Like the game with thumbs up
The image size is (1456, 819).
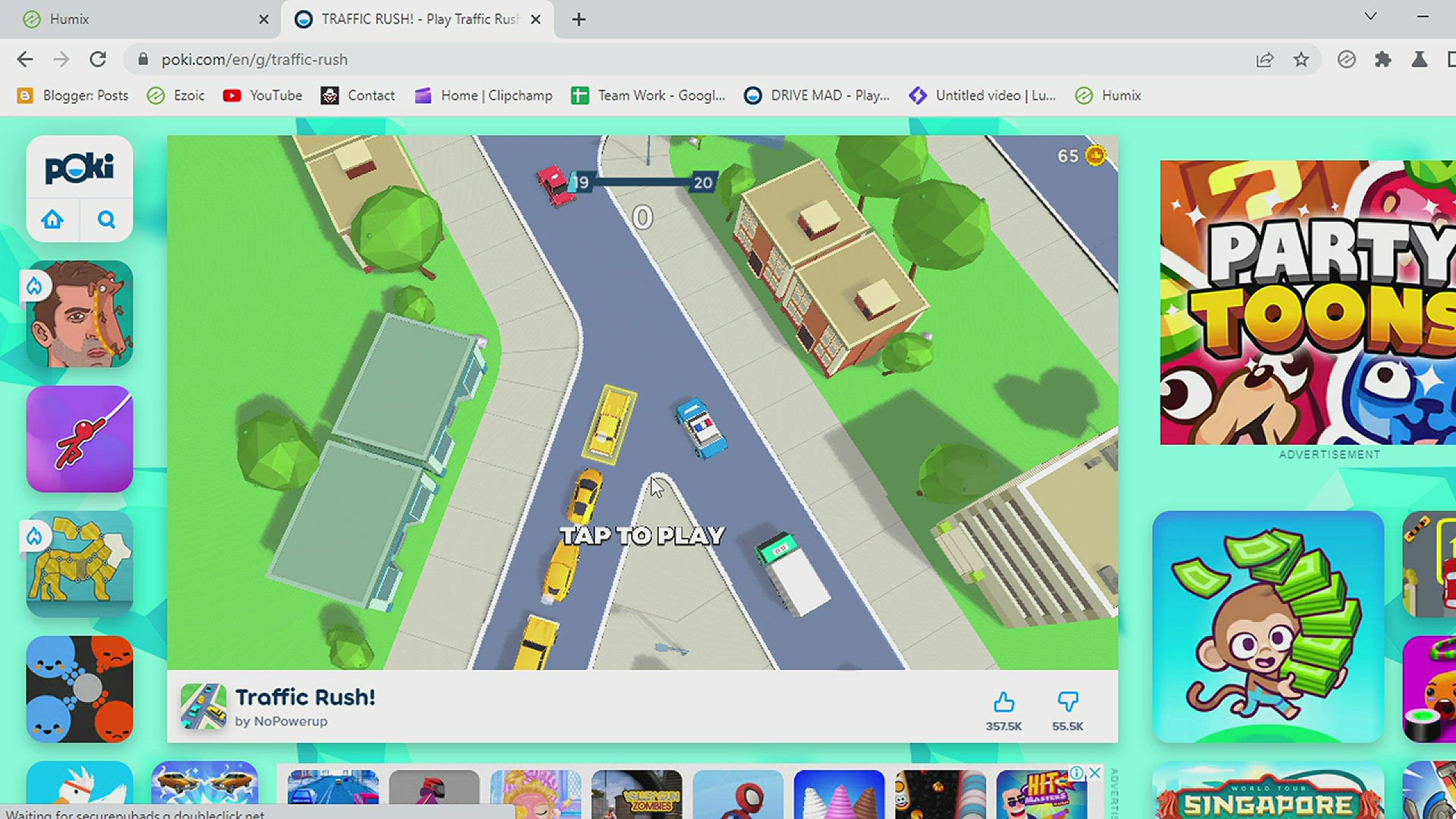[x=1003, y=702]
